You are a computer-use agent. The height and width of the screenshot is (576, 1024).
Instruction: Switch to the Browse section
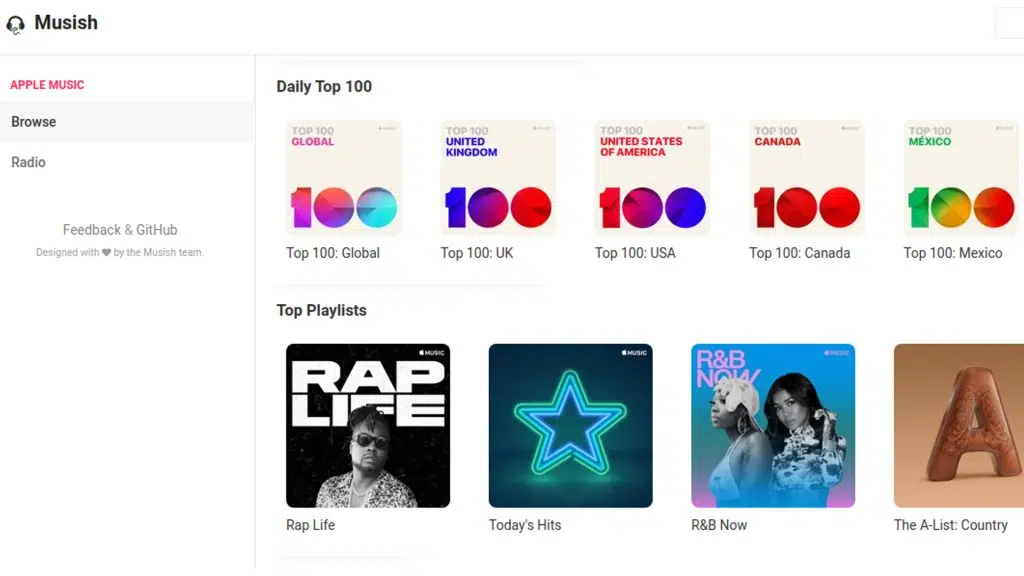click(x=33, y=121)
